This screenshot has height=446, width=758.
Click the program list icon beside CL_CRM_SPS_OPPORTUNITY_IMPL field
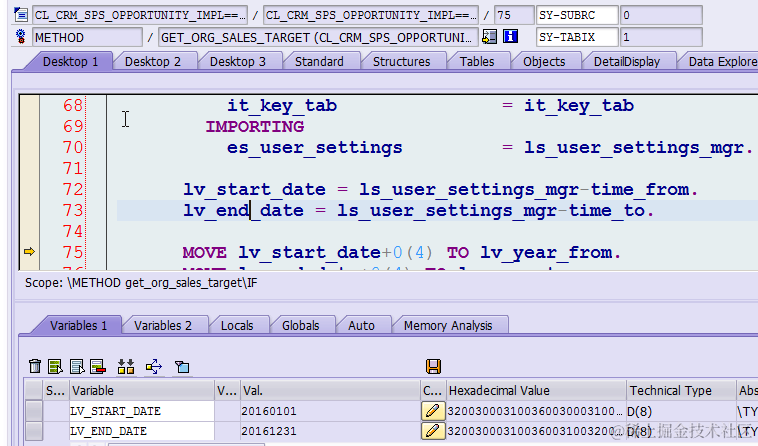click(x=21, y=14)
